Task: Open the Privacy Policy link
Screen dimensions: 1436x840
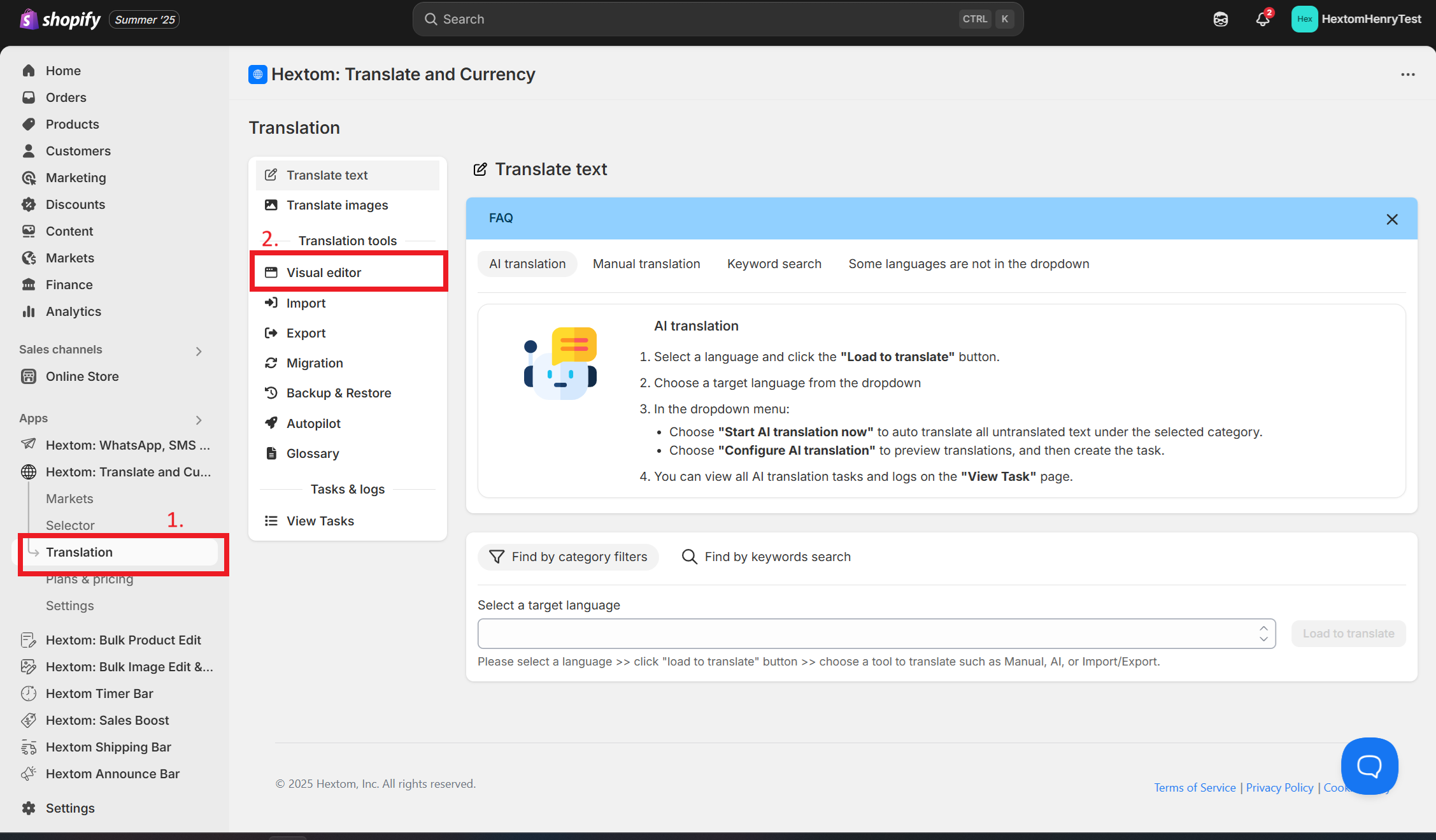Action: (1279, 788)
